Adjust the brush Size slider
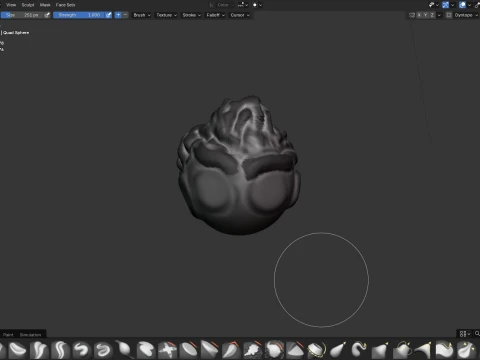The width and height of the screenshot is (480, 360). (x=22, y=15)
